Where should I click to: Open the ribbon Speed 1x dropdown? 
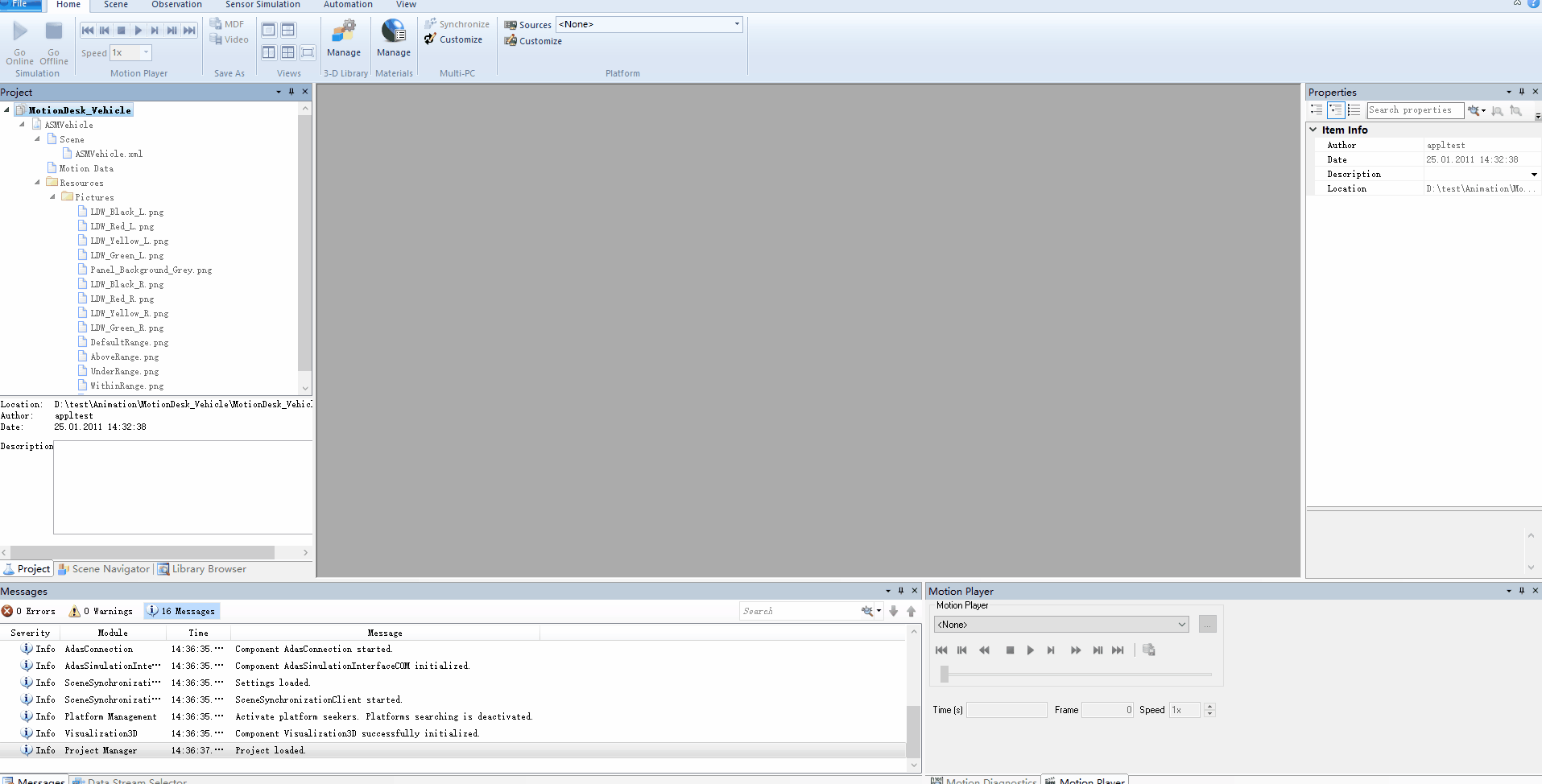pos(146,52)
